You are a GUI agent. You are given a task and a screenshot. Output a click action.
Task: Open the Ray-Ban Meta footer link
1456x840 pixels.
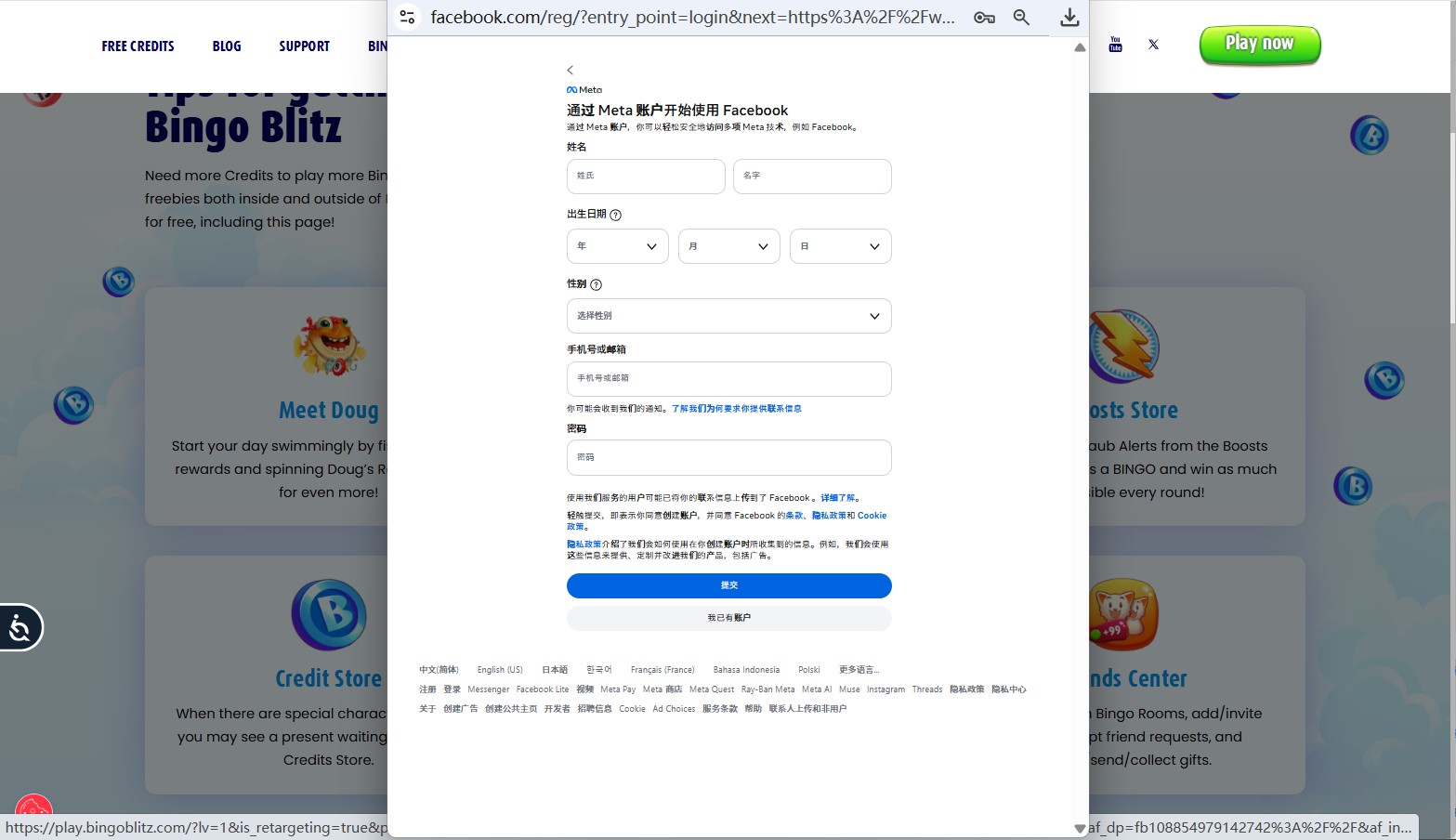(768, 689)
